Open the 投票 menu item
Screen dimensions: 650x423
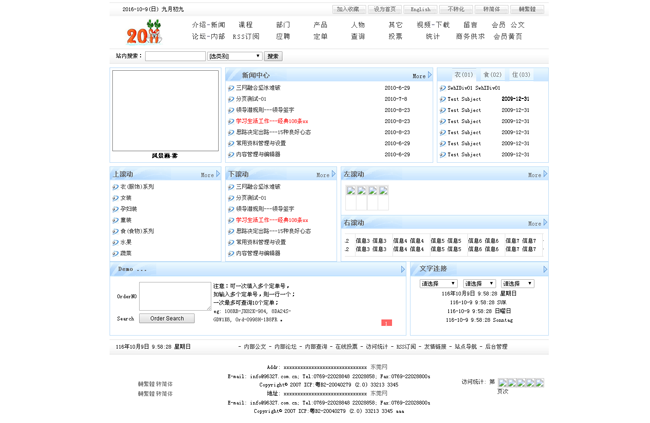395,36
